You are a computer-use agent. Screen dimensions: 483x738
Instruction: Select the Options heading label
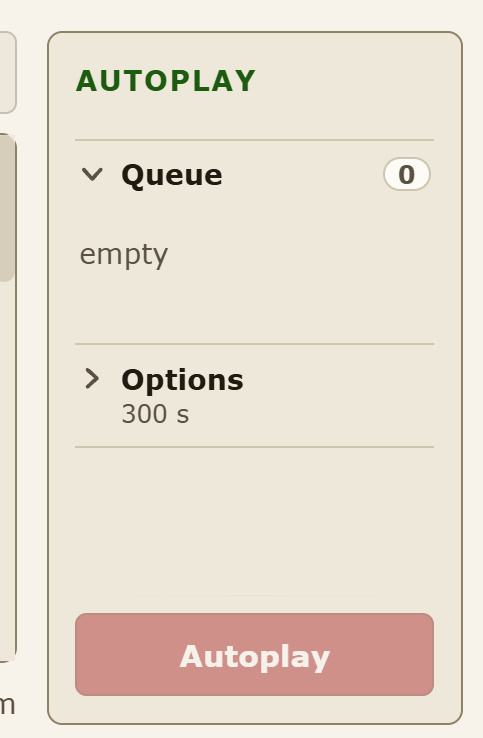[x=182, y=380]
